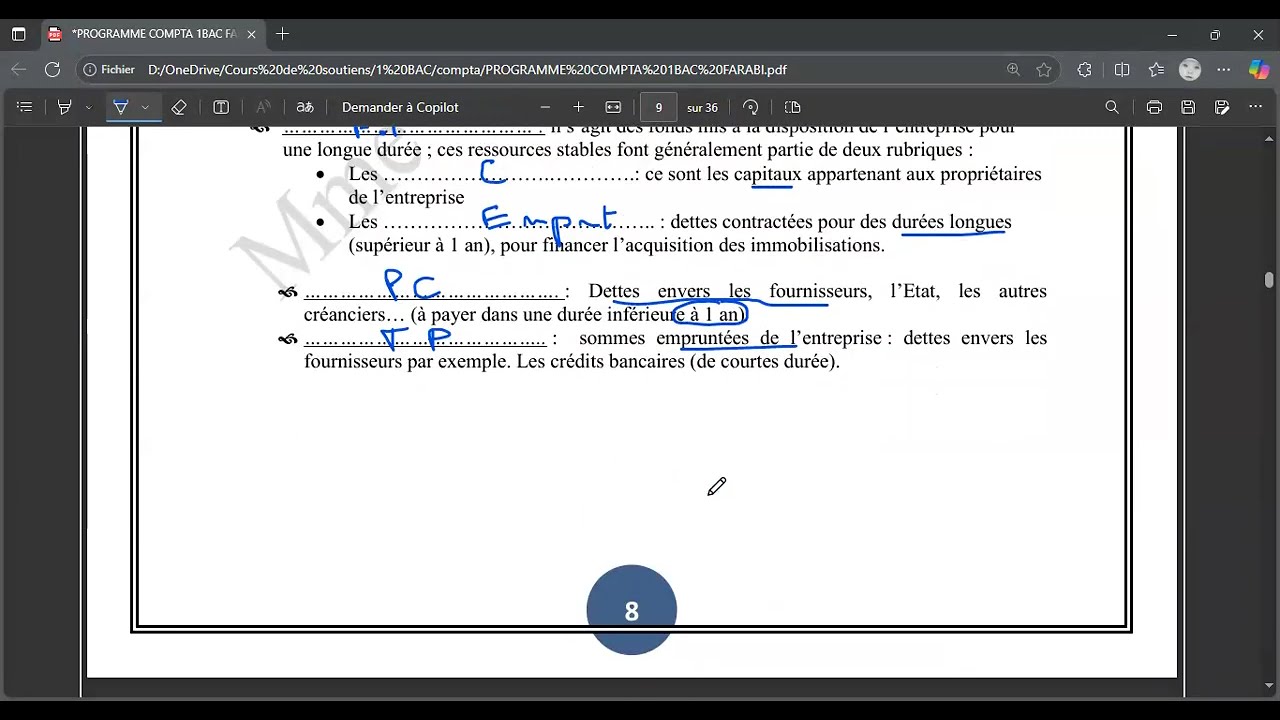
Task: Open the browser Extensions menu
Action: [1085, 70]
